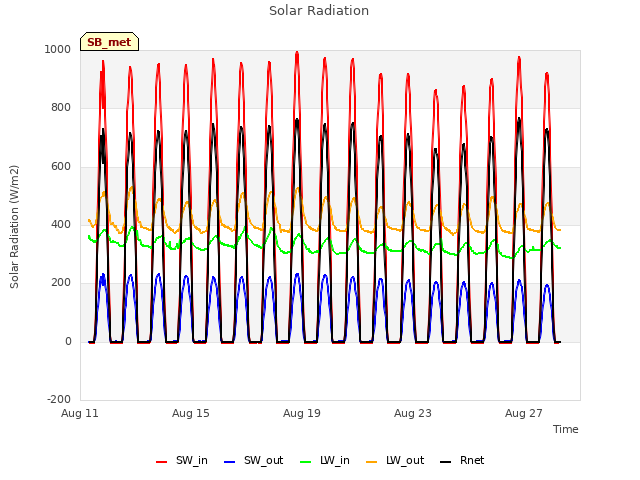
Task: Click the Aug 19 x-axis tick label
Action: pyautogui.click(x=302, y=413)
